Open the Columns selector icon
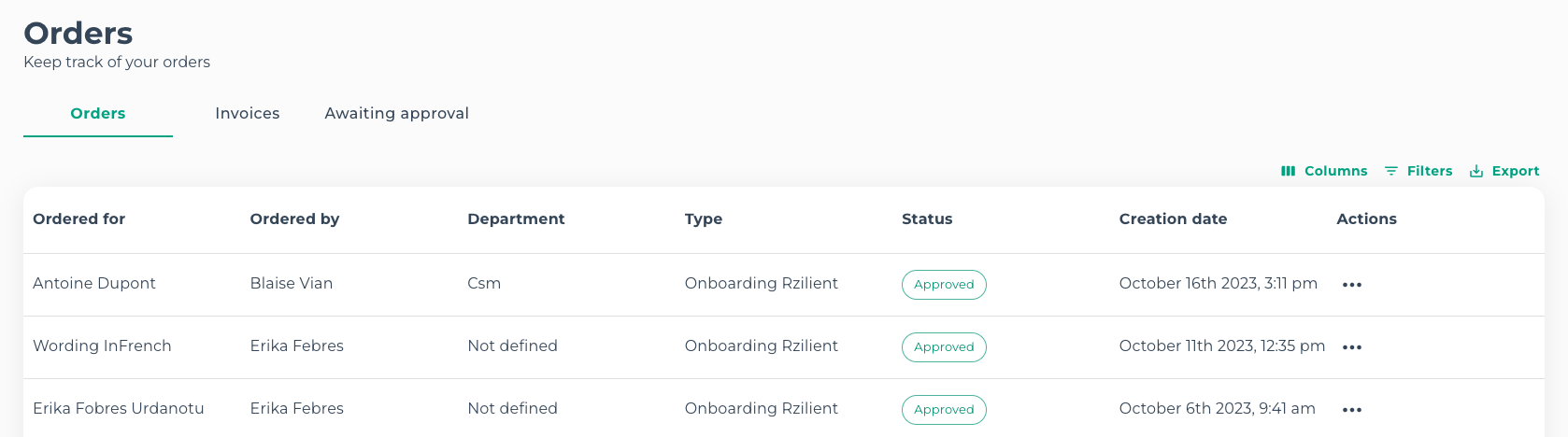Screen dimensions: 1568x437 click(1288, 171)
